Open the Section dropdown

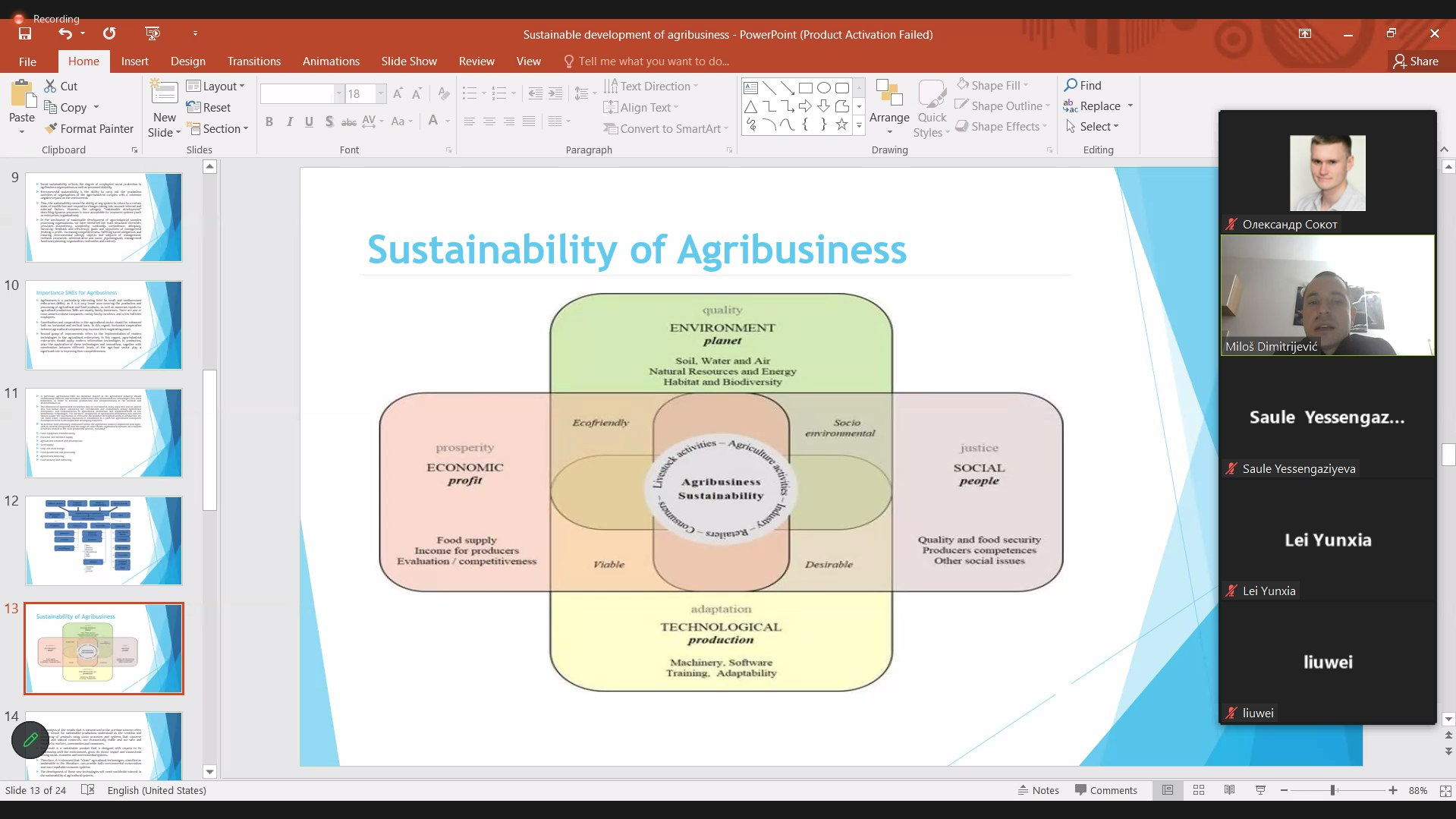point(218,128)
